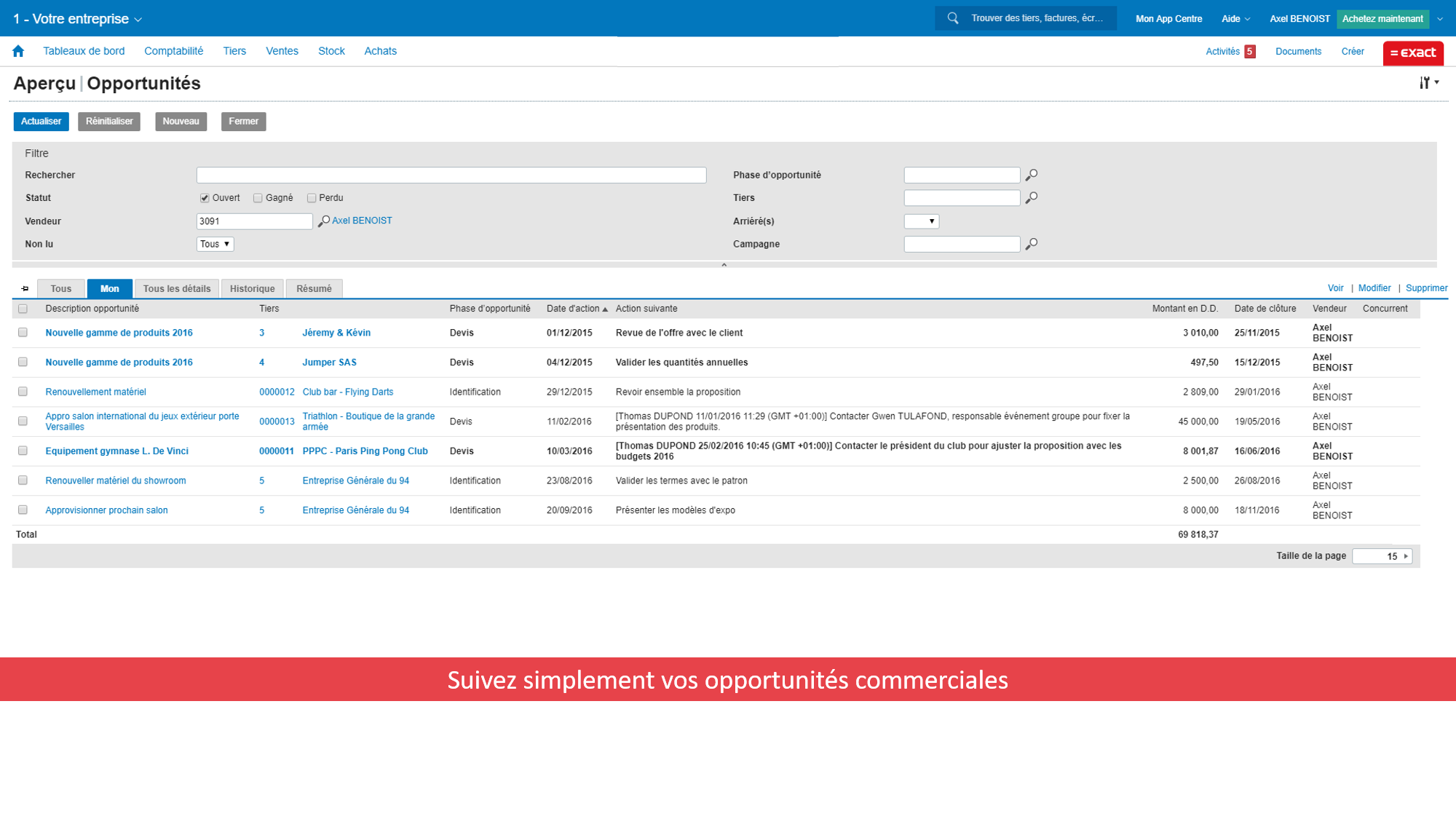Toggle the Ouvert status checkbox
The width and height of the screenshot is (1456, 819).
coord(204,198)
